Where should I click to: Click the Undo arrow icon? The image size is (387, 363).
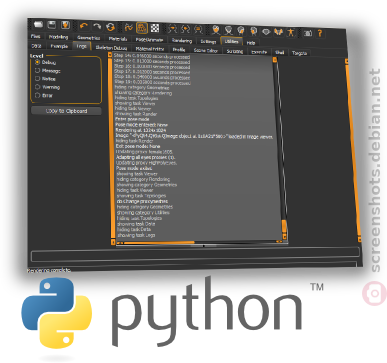click(84, 26)
